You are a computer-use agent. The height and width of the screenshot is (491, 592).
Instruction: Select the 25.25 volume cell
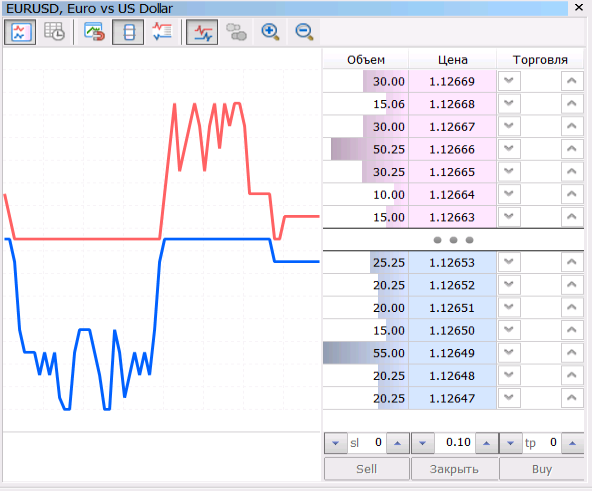pos(366,262)
